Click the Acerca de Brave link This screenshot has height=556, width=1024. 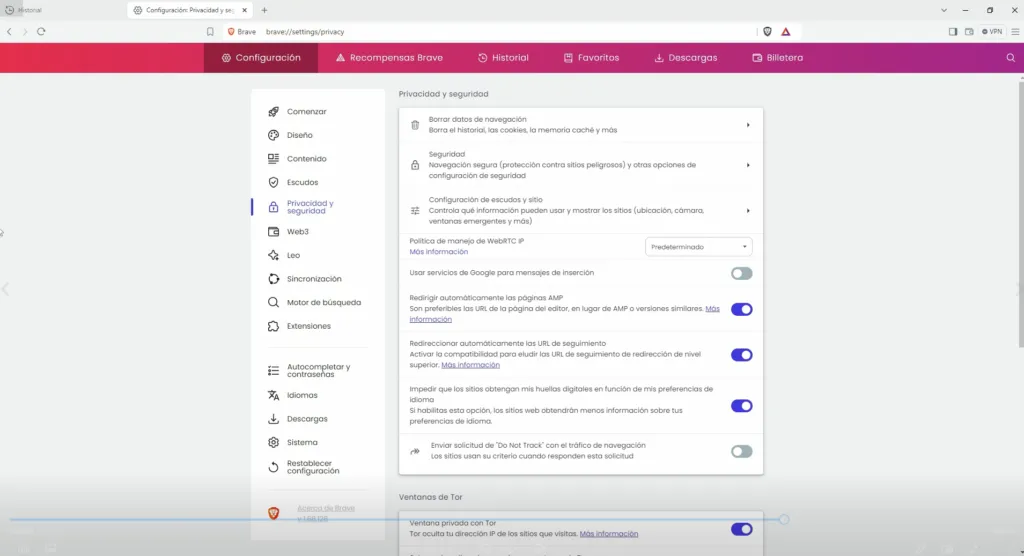[x=326, y=508]
